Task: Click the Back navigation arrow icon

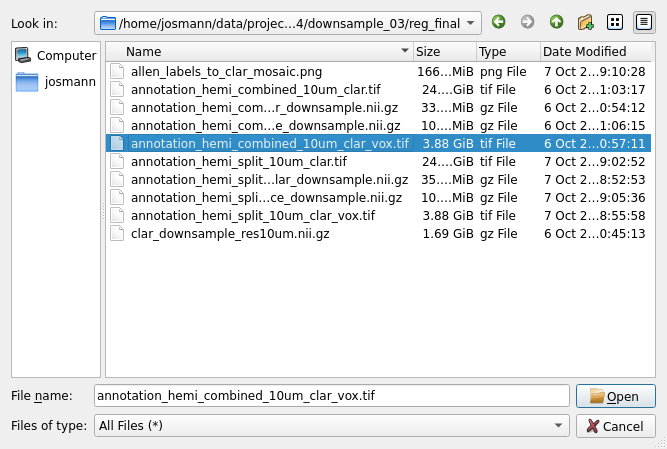Action: (x=499, y=22)
